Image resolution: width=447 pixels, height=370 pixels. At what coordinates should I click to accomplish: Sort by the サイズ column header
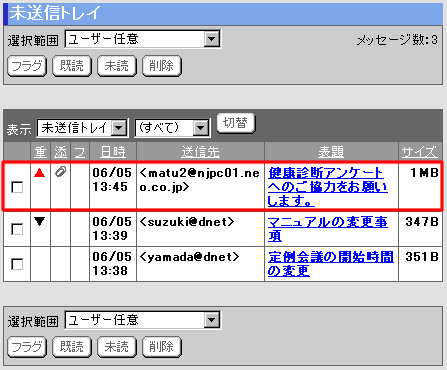[419, 152]
